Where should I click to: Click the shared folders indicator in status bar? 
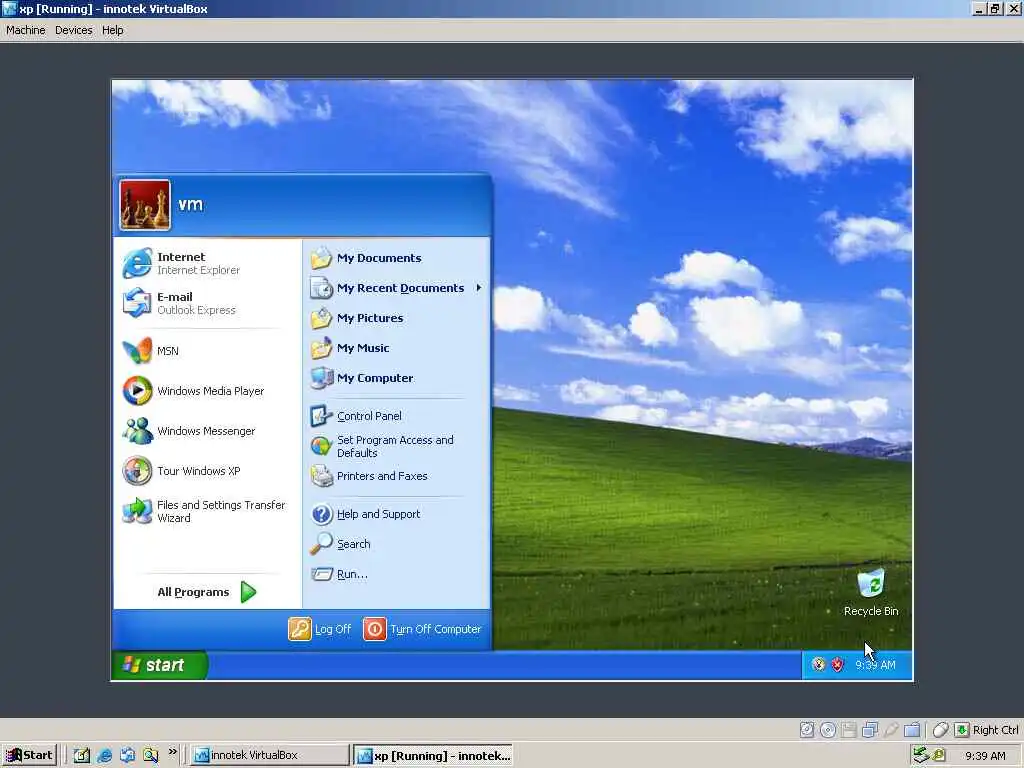pos(912,729)
